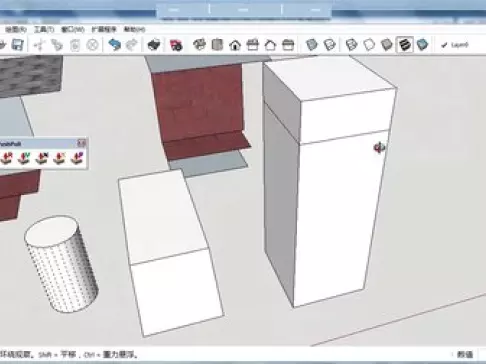
Task: Select the outlined house Front view icon
Action: pos(270,44)
